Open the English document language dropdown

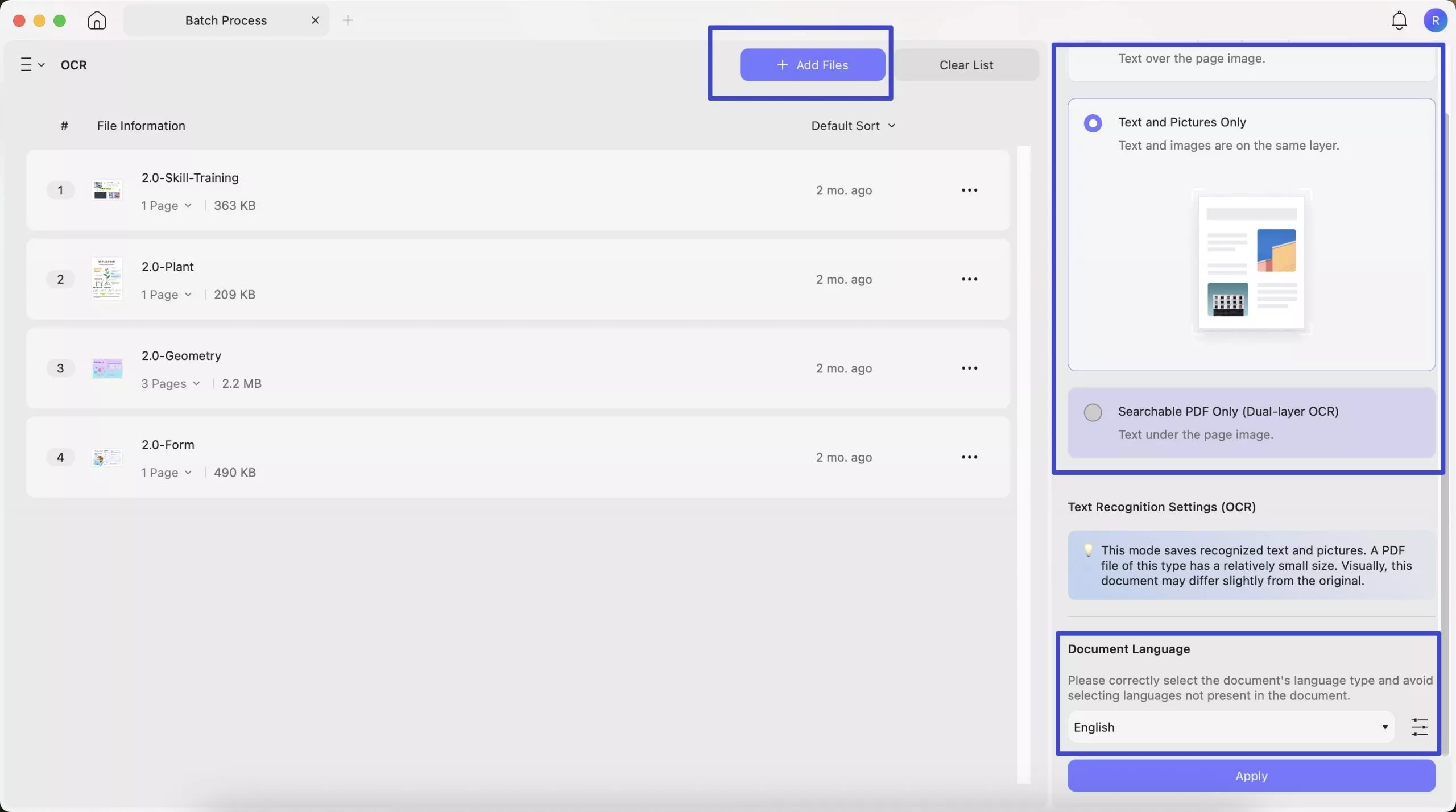click(x=1230, y=727)
